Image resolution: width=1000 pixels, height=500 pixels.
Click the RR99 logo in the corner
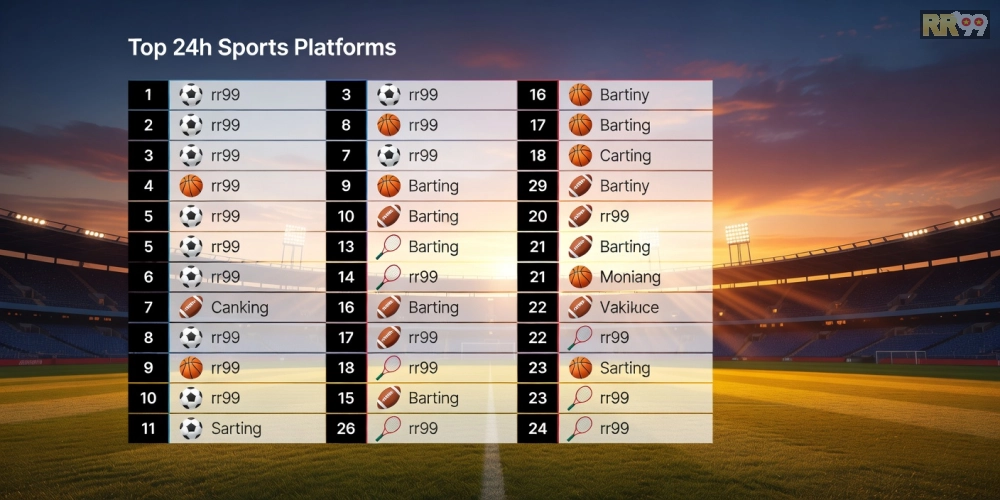(x=953, y=24)
